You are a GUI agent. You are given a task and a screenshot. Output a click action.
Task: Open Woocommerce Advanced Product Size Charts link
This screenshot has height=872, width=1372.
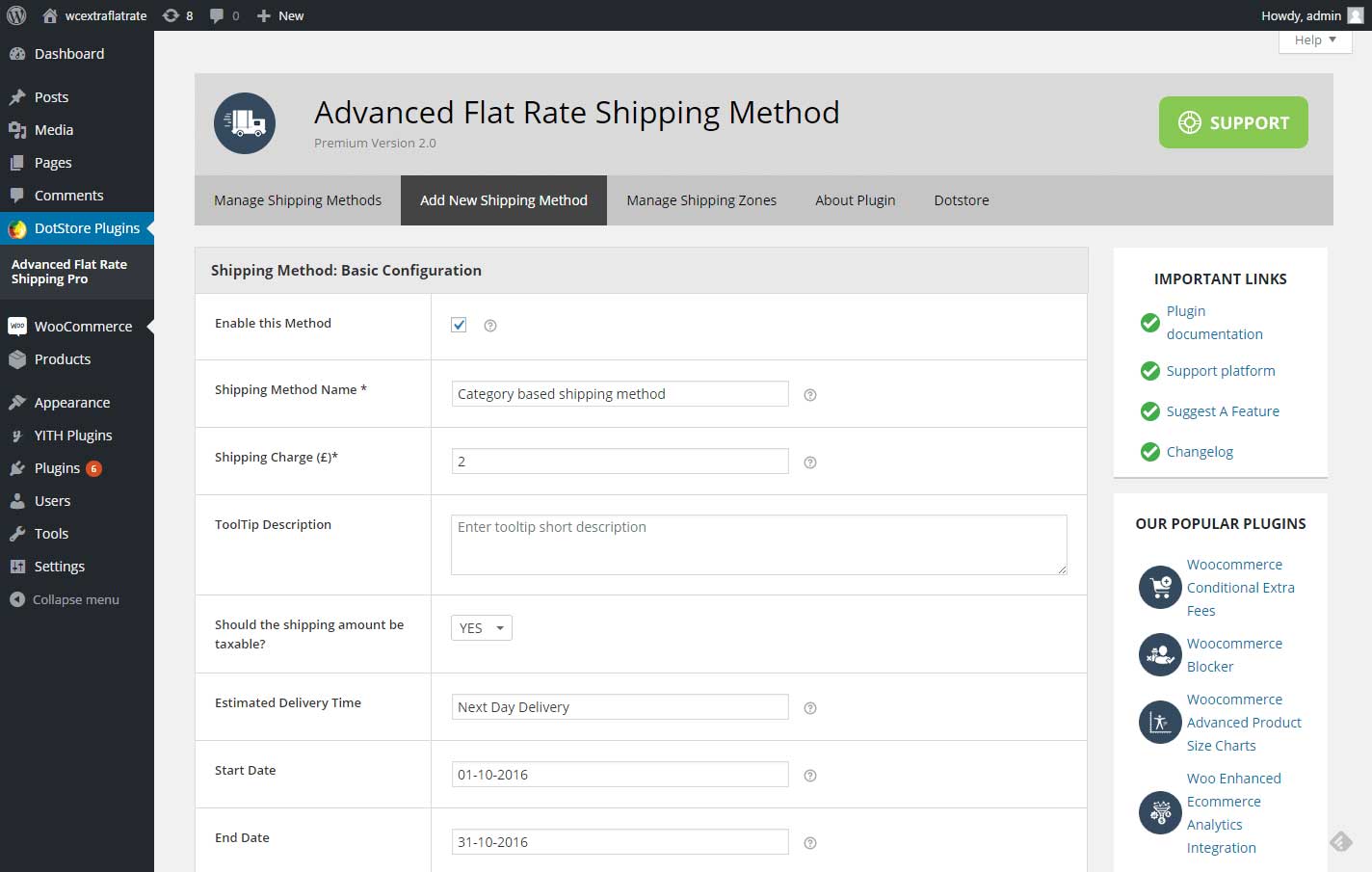click(1244, 723)
